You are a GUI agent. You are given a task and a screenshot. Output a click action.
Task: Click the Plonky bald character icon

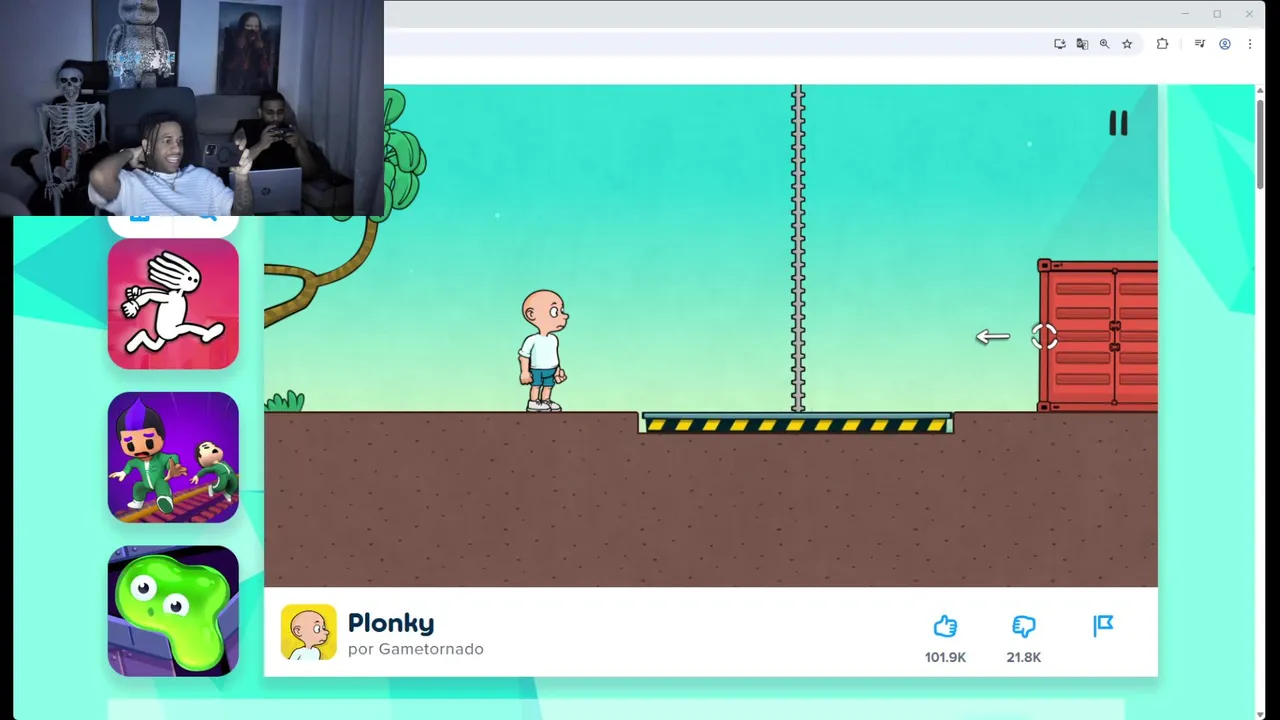(308, 632)
